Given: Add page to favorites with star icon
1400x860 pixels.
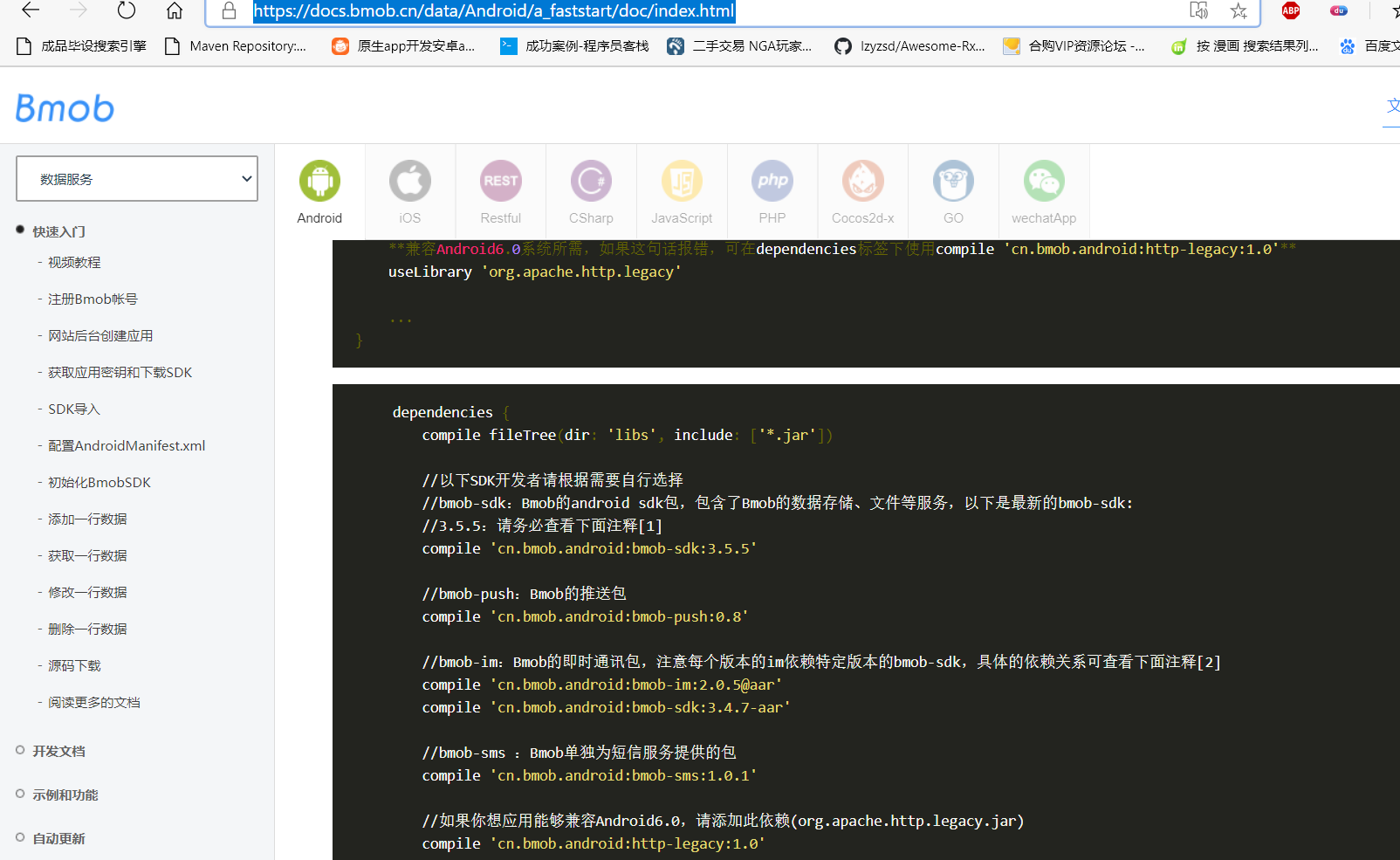Looking at the screenshot, I should point(1239,10).
